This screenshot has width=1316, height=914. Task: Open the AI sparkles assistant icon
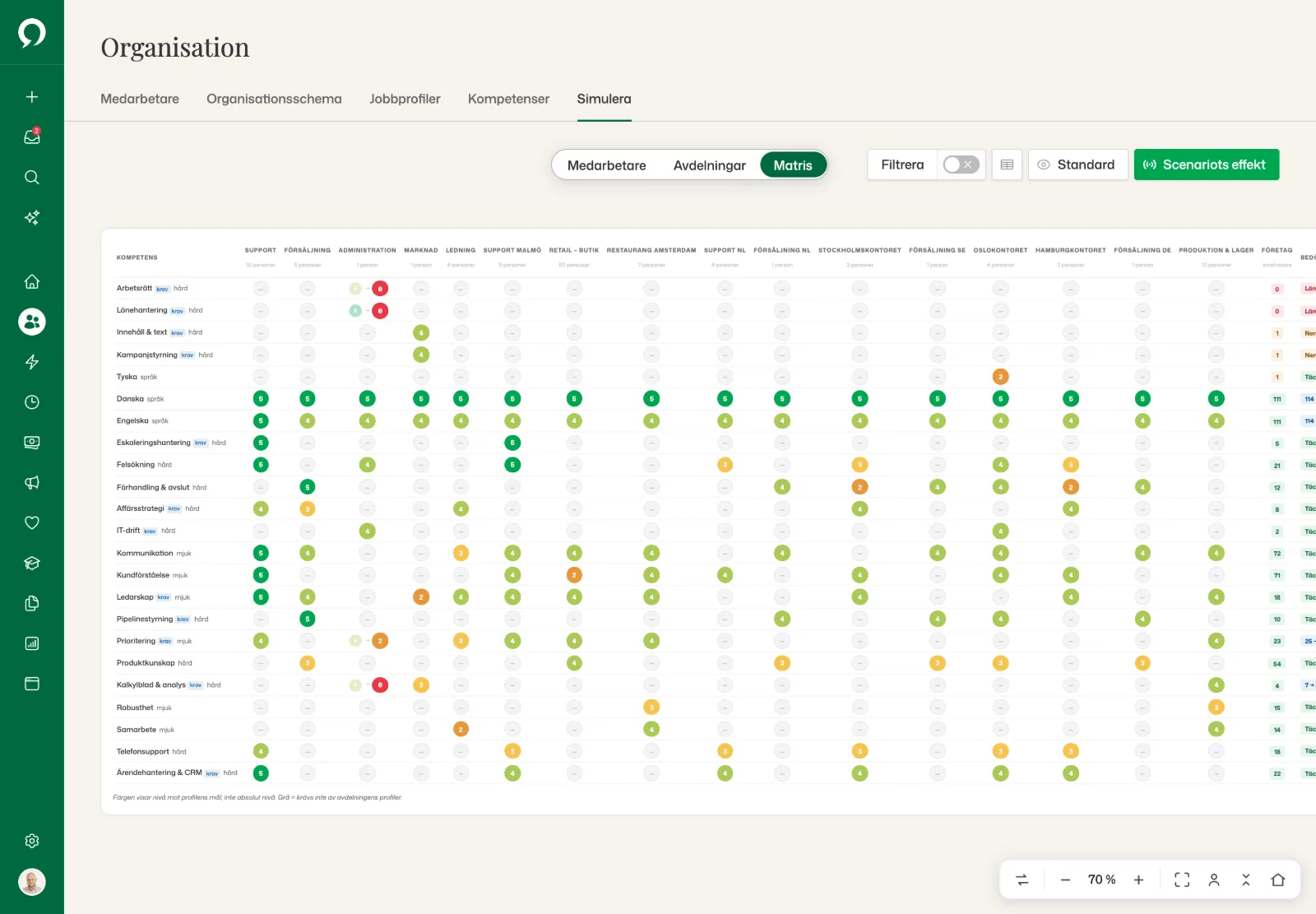click(x=31, y=217)
